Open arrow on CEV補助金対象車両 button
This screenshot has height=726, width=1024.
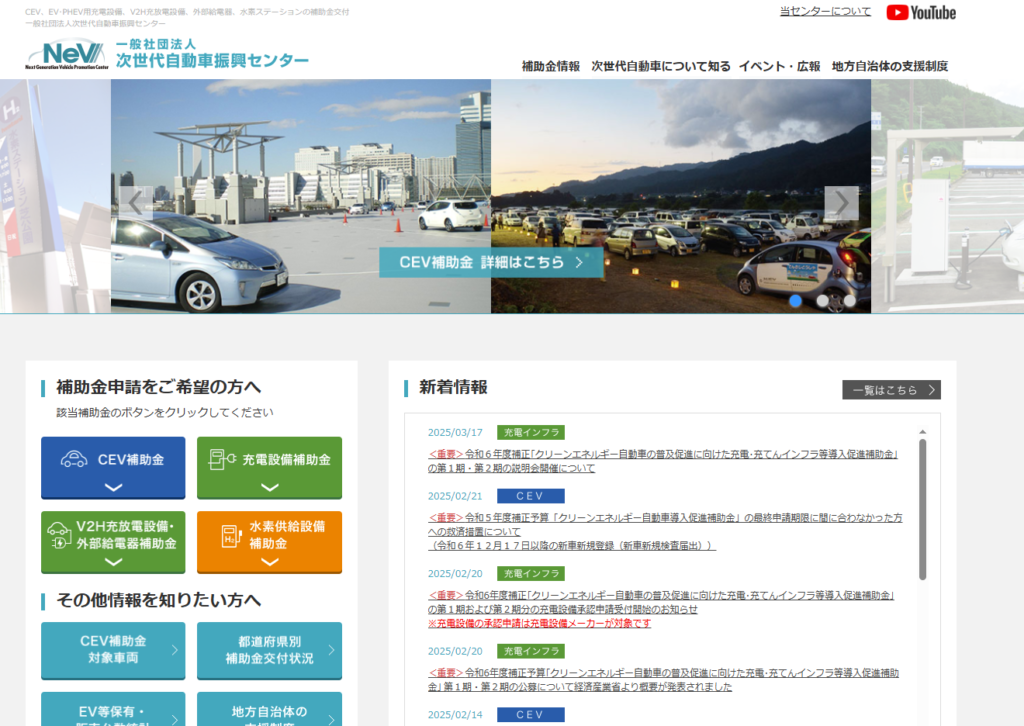(x=175, y=650)
